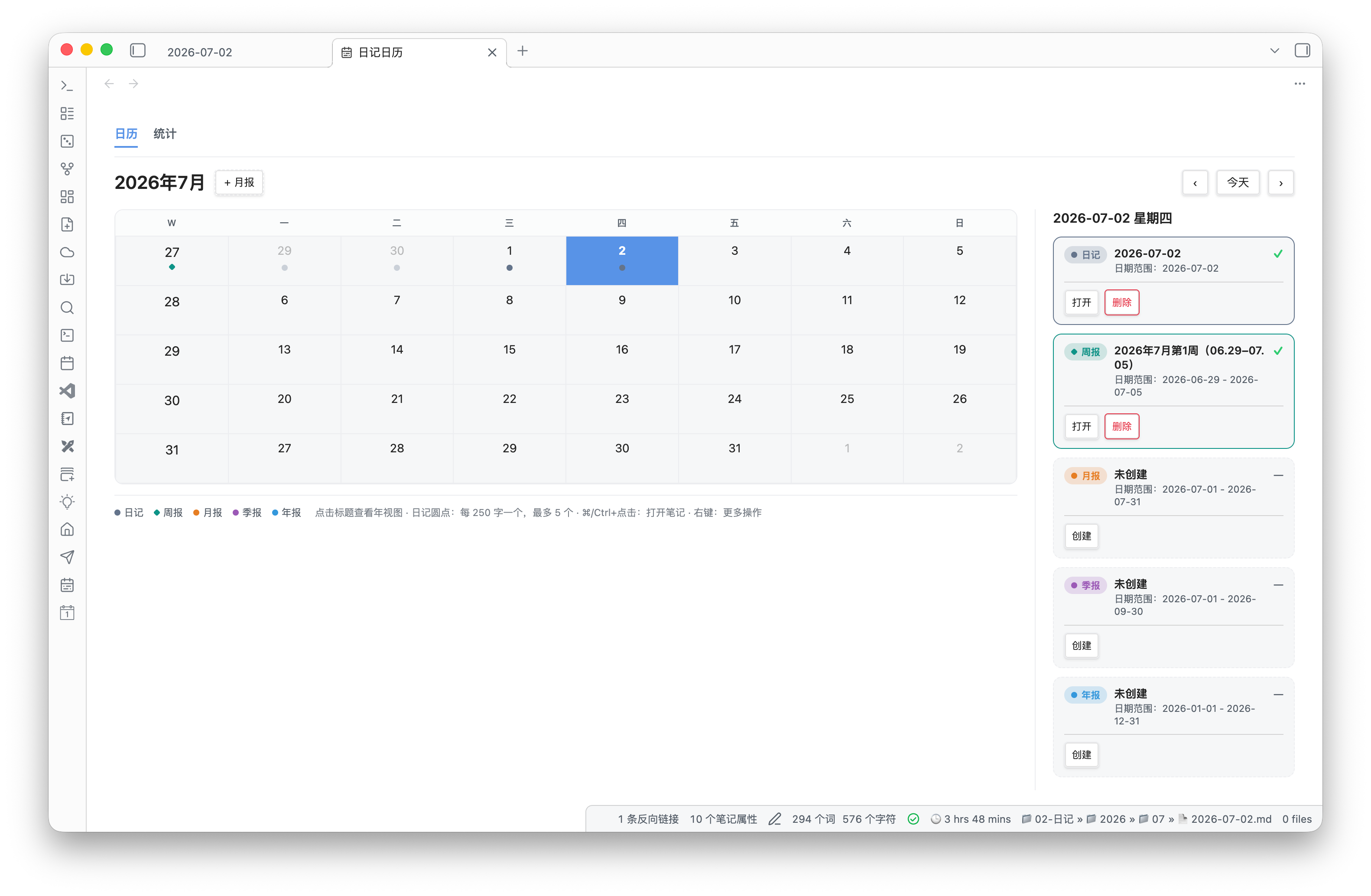Image resolution: width=1371 pixels, height=896 pixels.
Task: Click the download-to-box import icon
Action: 67,280
